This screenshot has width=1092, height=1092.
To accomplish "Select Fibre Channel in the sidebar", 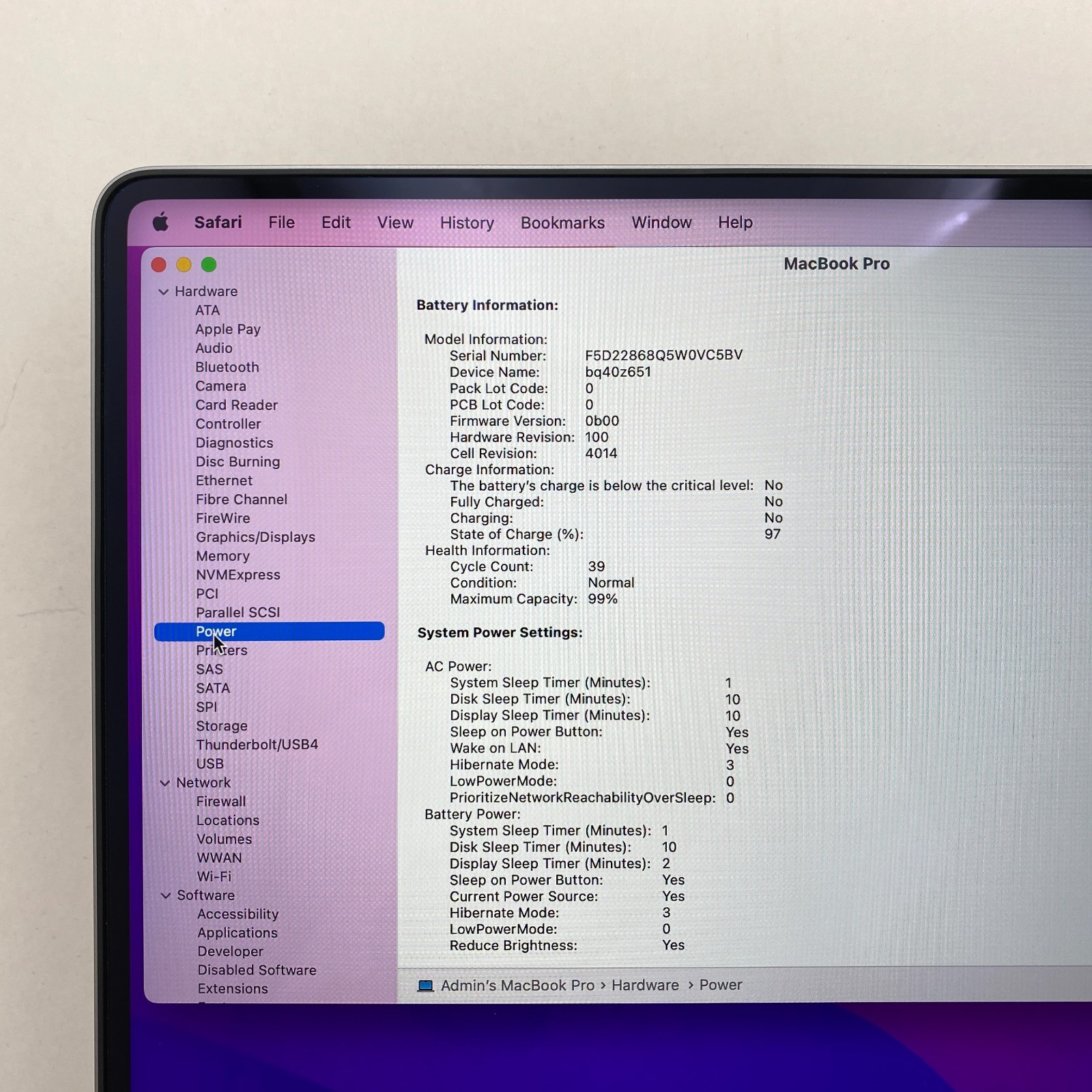I will [x=242, y=500].
